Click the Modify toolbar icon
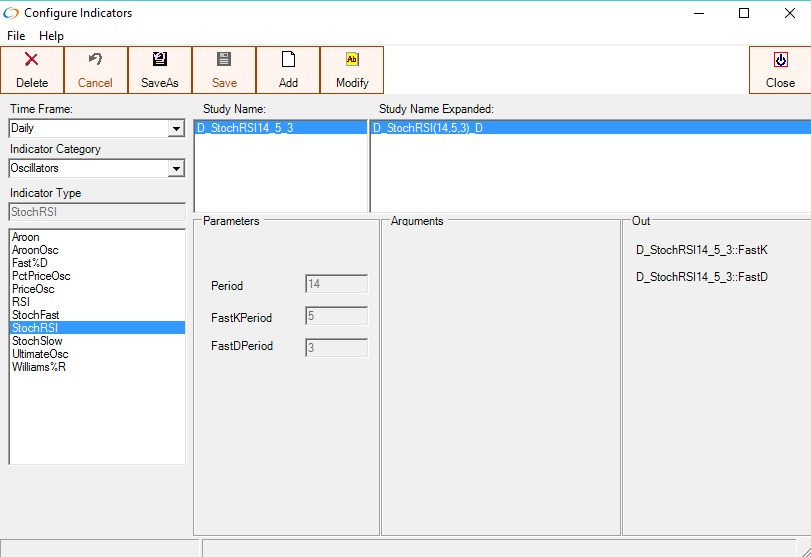 pos(352,61)
